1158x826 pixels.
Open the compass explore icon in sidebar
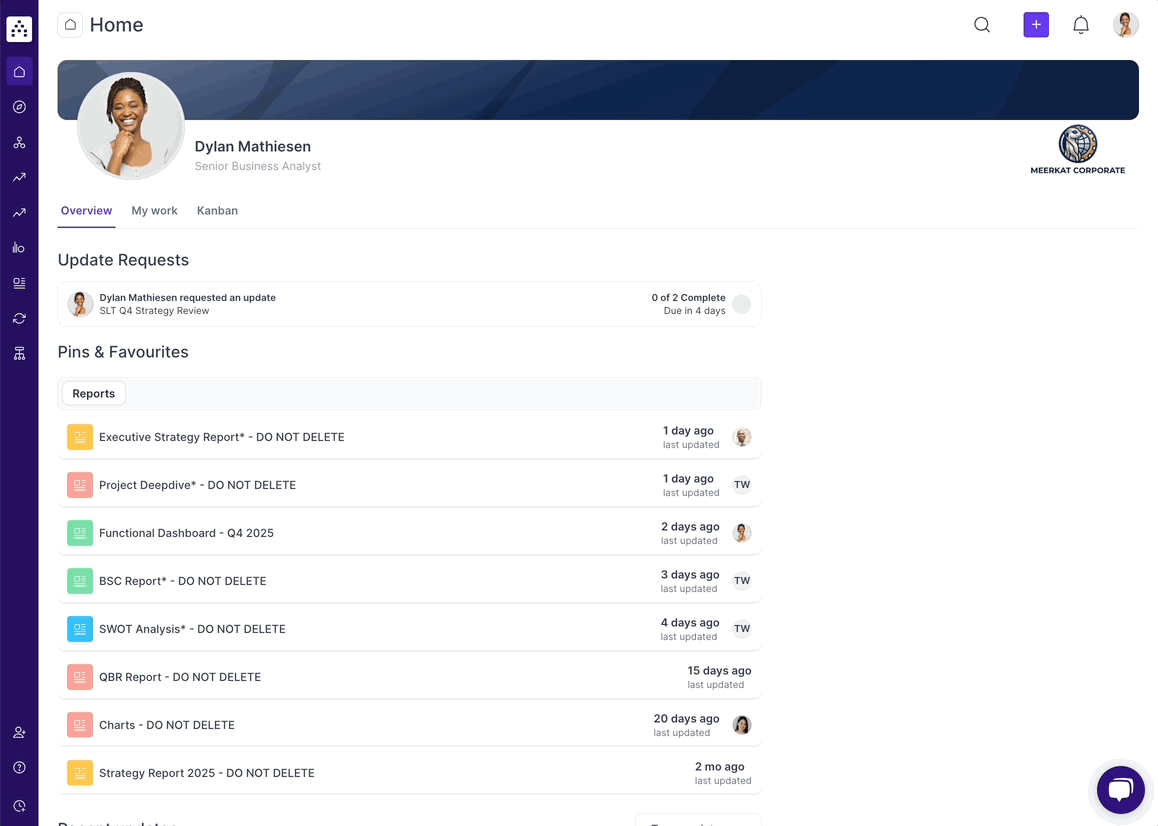click(18, 106)
